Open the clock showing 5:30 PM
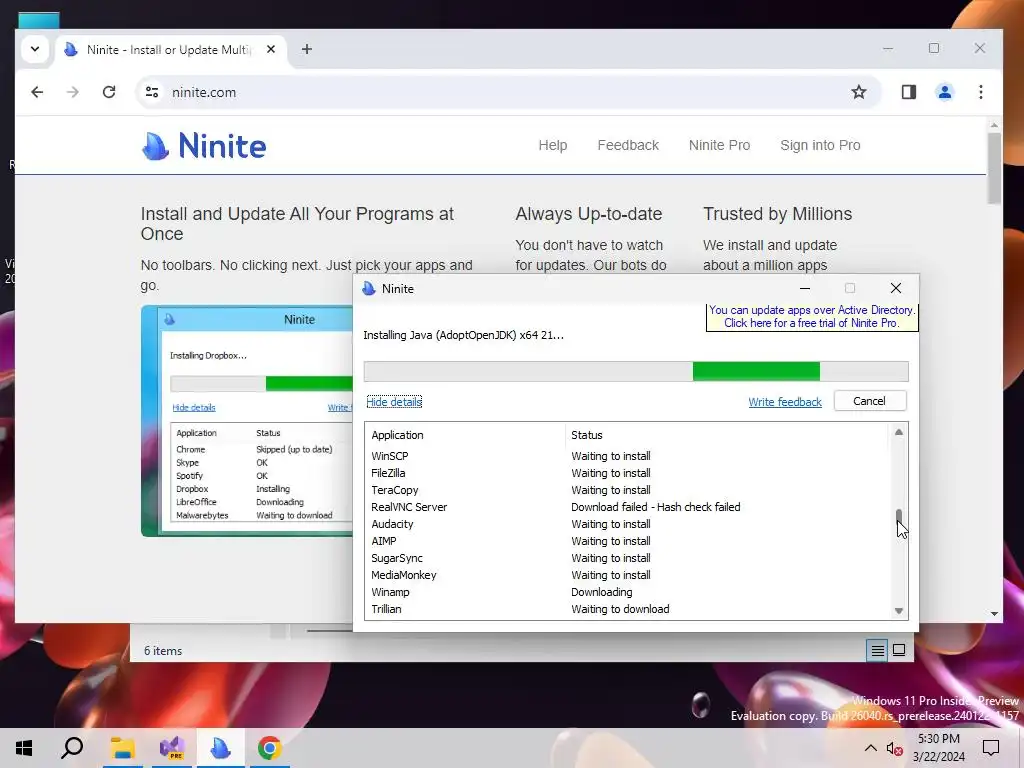Screen dimensions: 1024x768 point(938,748)
